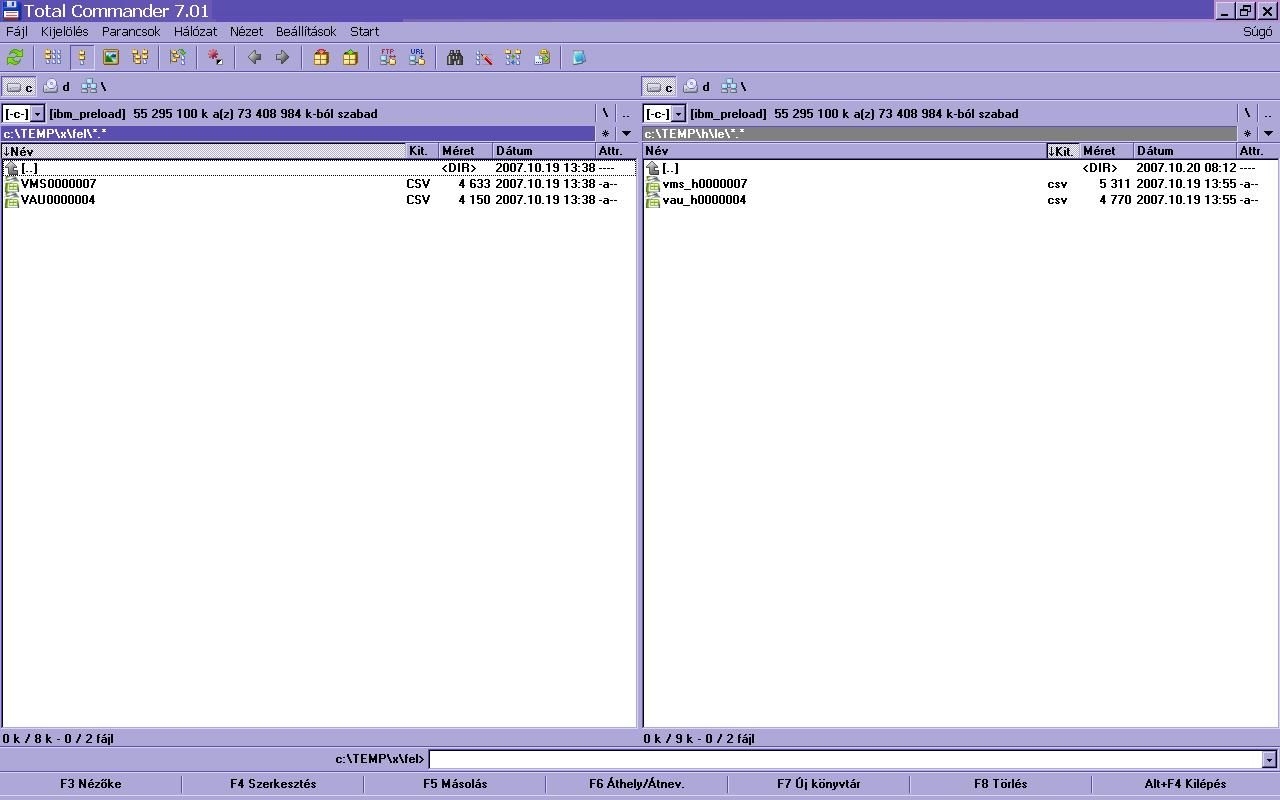Select the VMS0000007 file in left panel
Screen dimensions: 1280x800
(x=59, y=184)
